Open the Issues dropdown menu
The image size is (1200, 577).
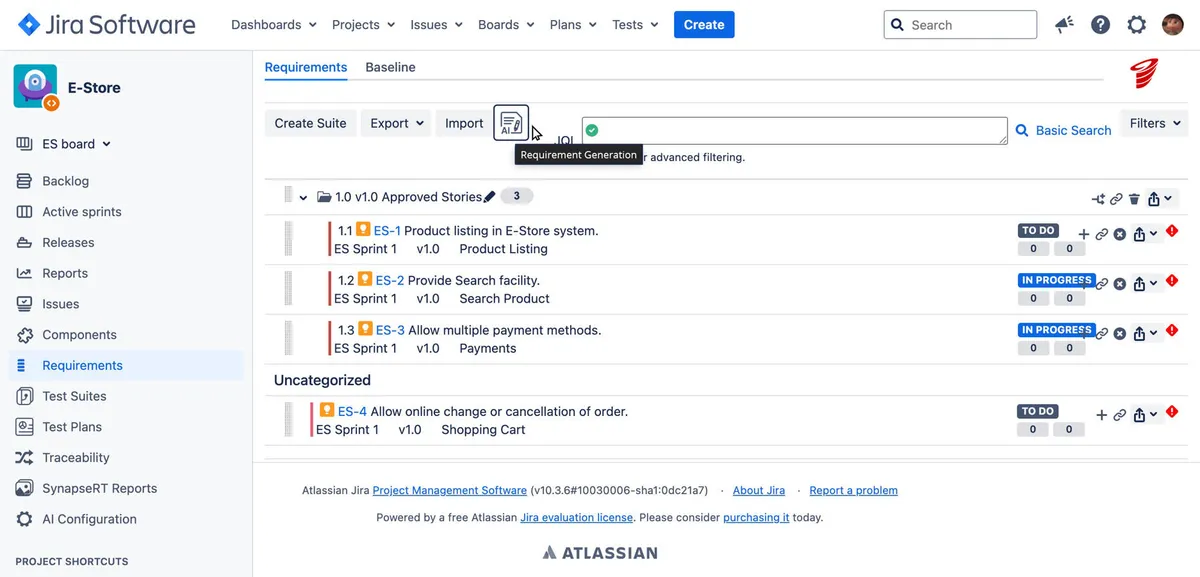437,25
